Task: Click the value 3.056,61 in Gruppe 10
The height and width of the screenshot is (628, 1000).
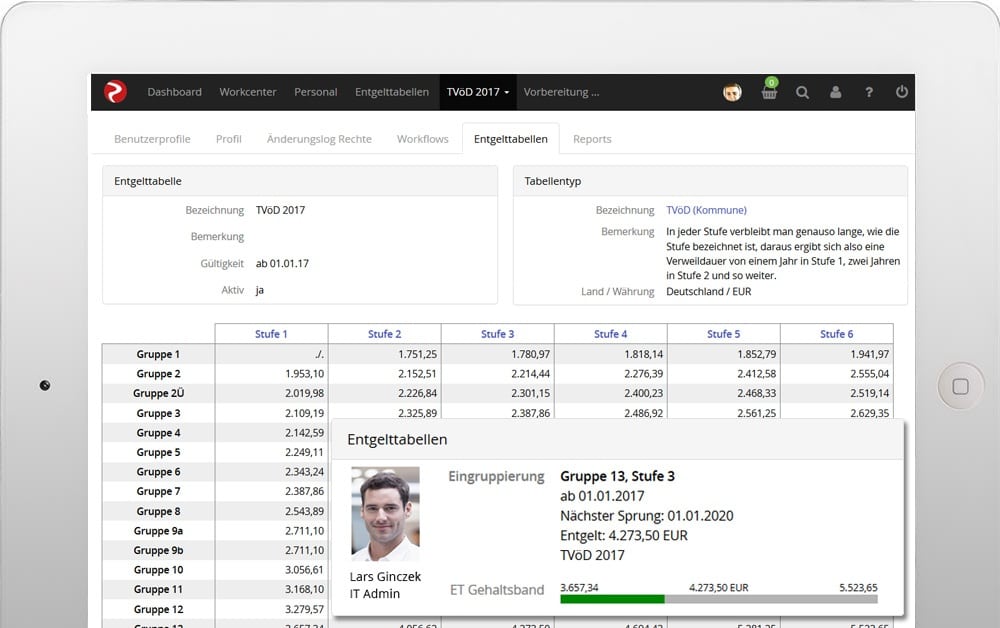Action: 304,570
